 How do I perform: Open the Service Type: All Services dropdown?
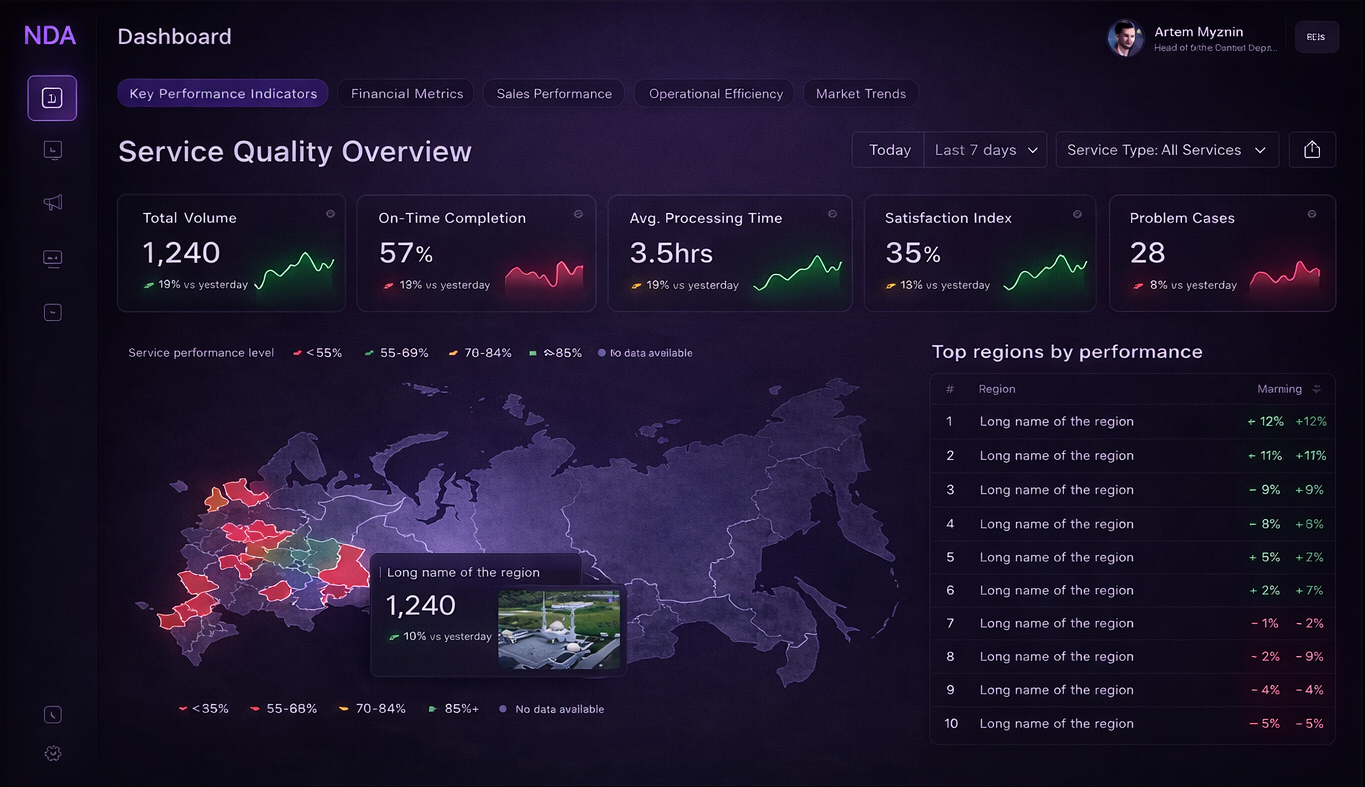pyautogui.click(x=1167, y=150)
